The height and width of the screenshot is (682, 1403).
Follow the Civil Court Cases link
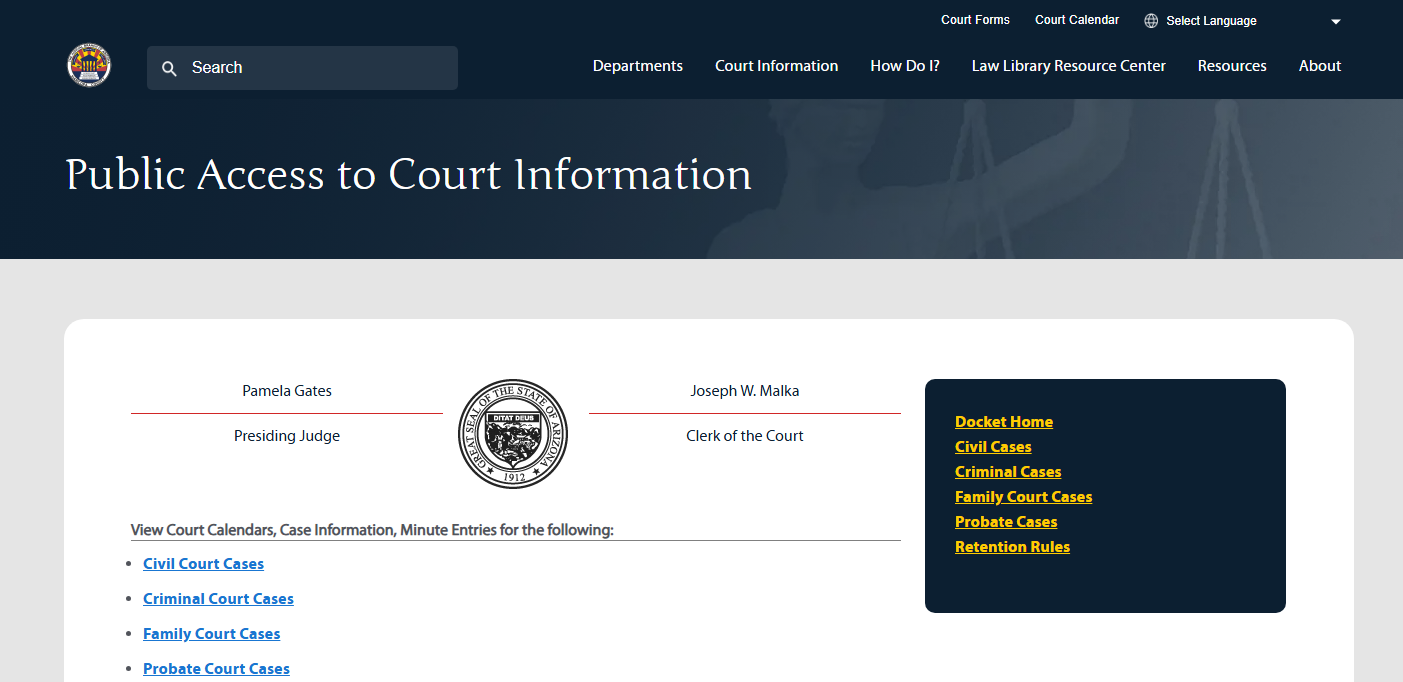203,564
